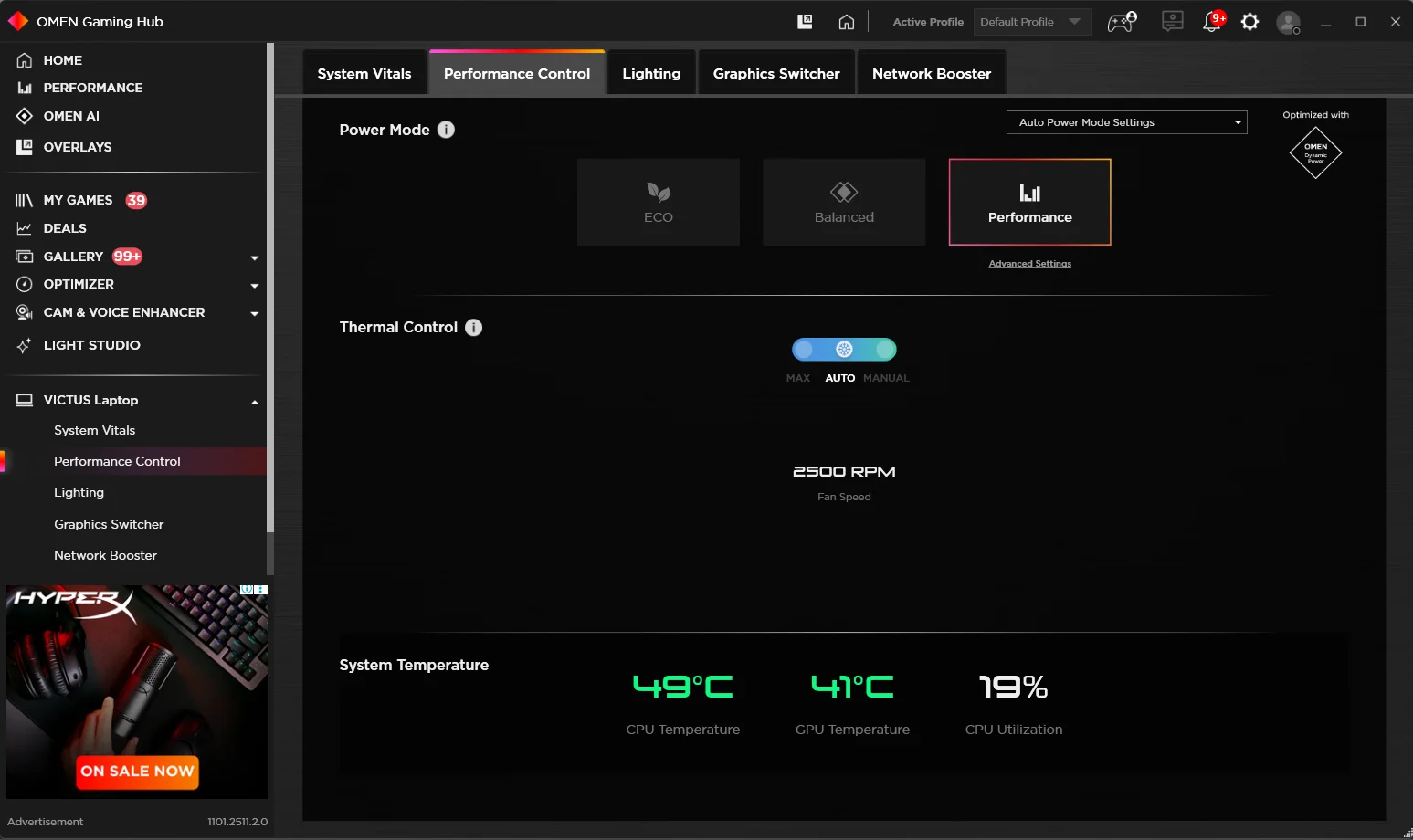Open the Auto Power Mode Settings dropdown
This screenshot has width=1413, height=840.
click(x=1127, y=122)
